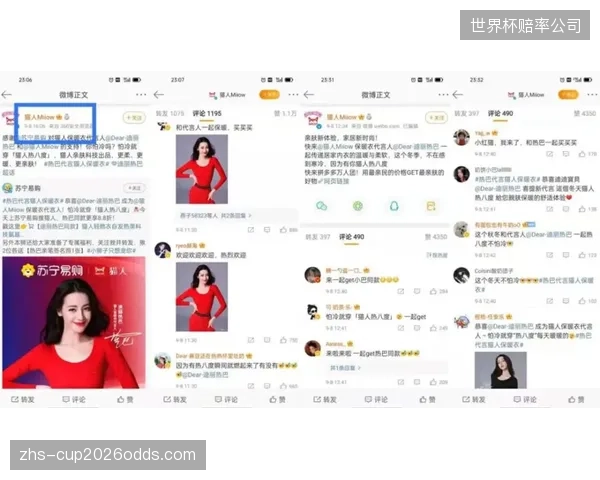600x480 pixels.
Task: Tap the fourth yellow share icon
Action: (x=431, y=206)
